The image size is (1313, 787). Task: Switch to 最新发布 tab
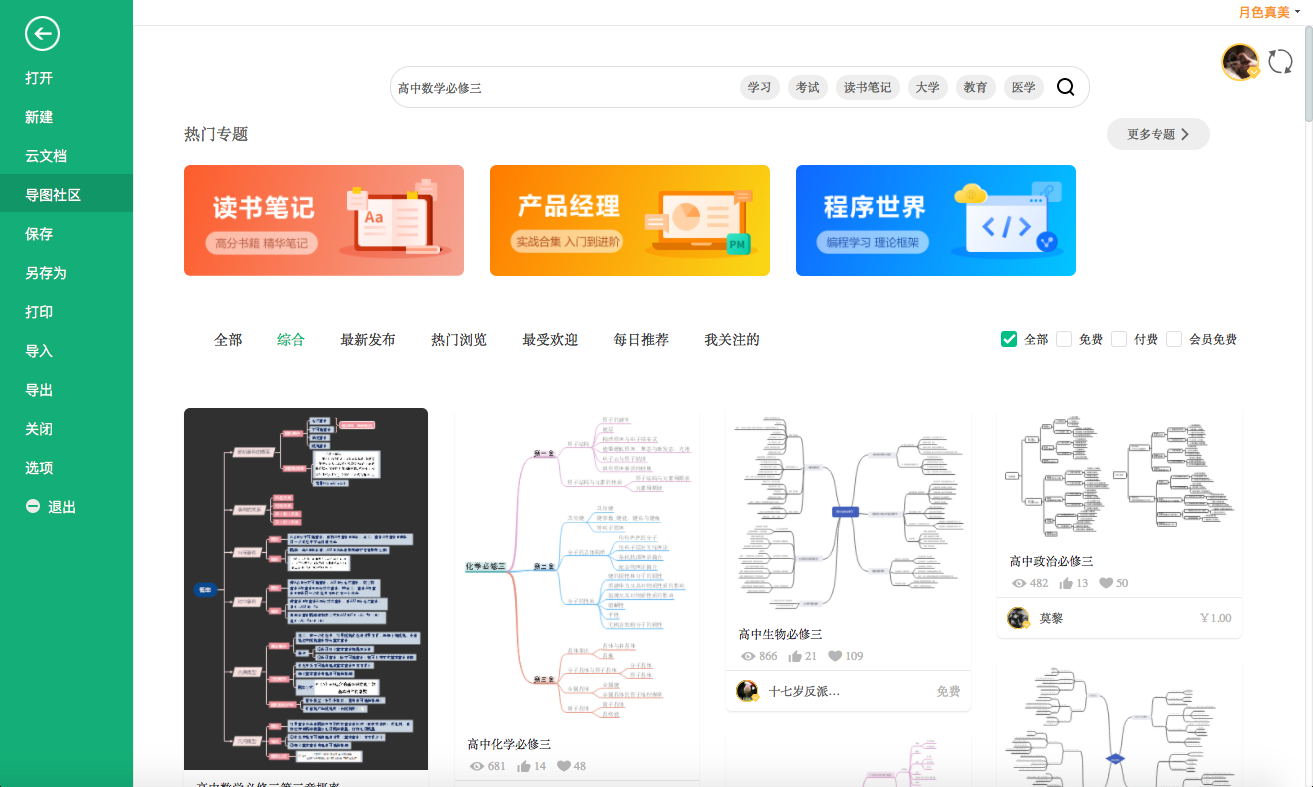coord(368,340)
